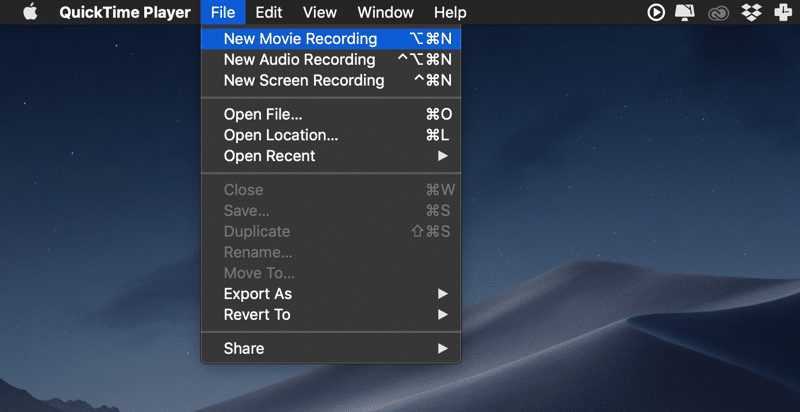The height and width of the screenshot is (412, 800).
Task: Select Open Location… menu item
Action: click(x=330, y=135)
